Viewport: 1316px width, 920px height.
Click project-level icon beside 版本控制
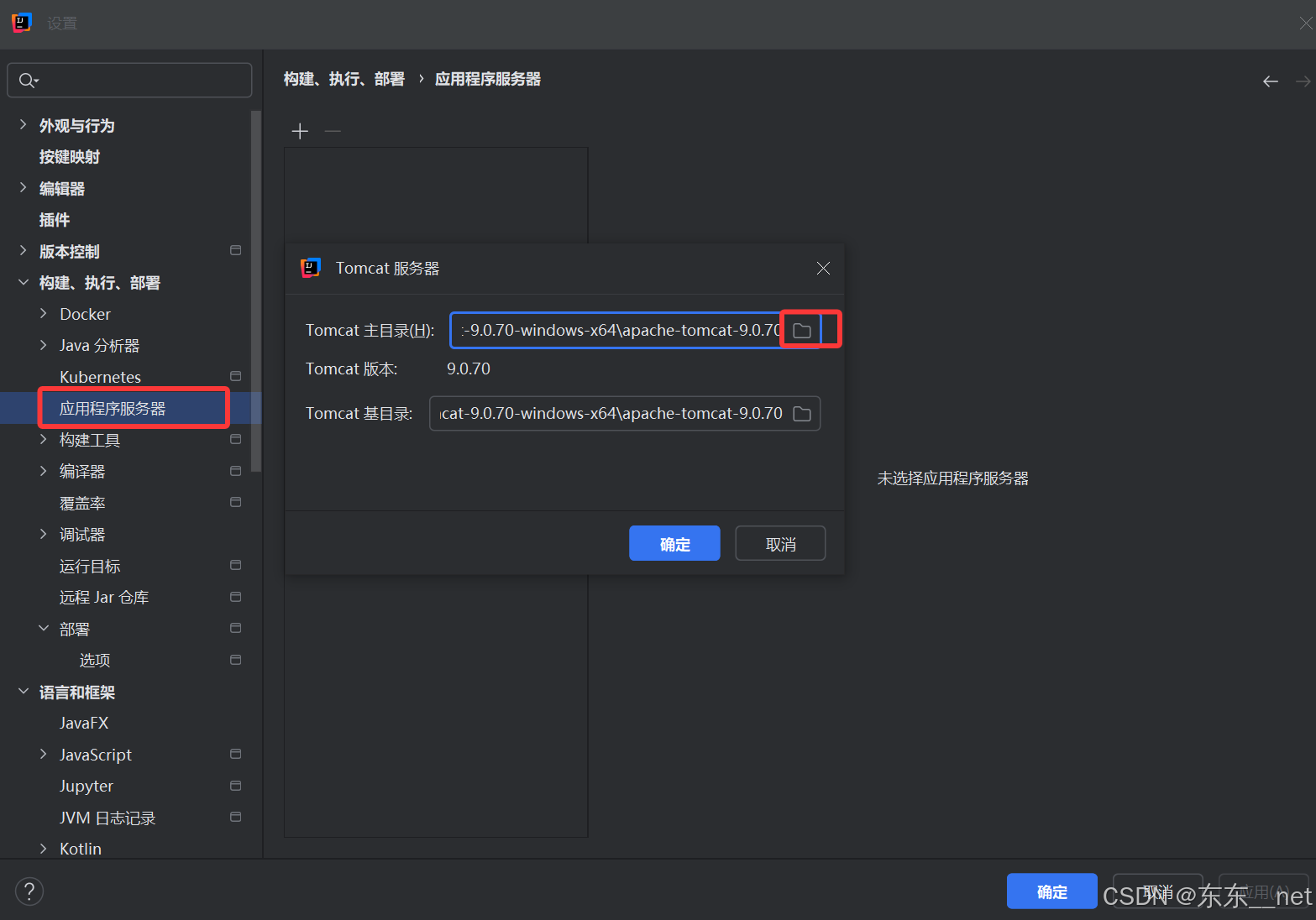click(x=236, y=250)
